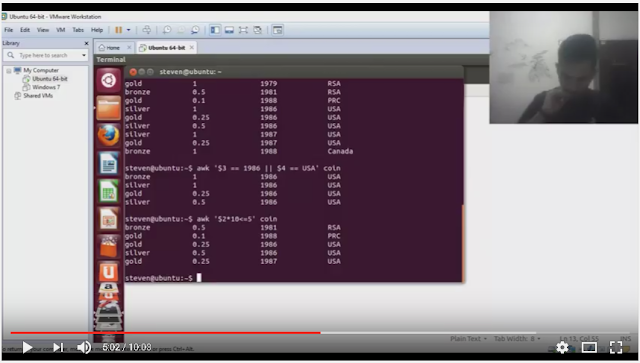640x363 pixels.
Task: Open the power options dropdown arrow
Action: [x=128, y=30]
